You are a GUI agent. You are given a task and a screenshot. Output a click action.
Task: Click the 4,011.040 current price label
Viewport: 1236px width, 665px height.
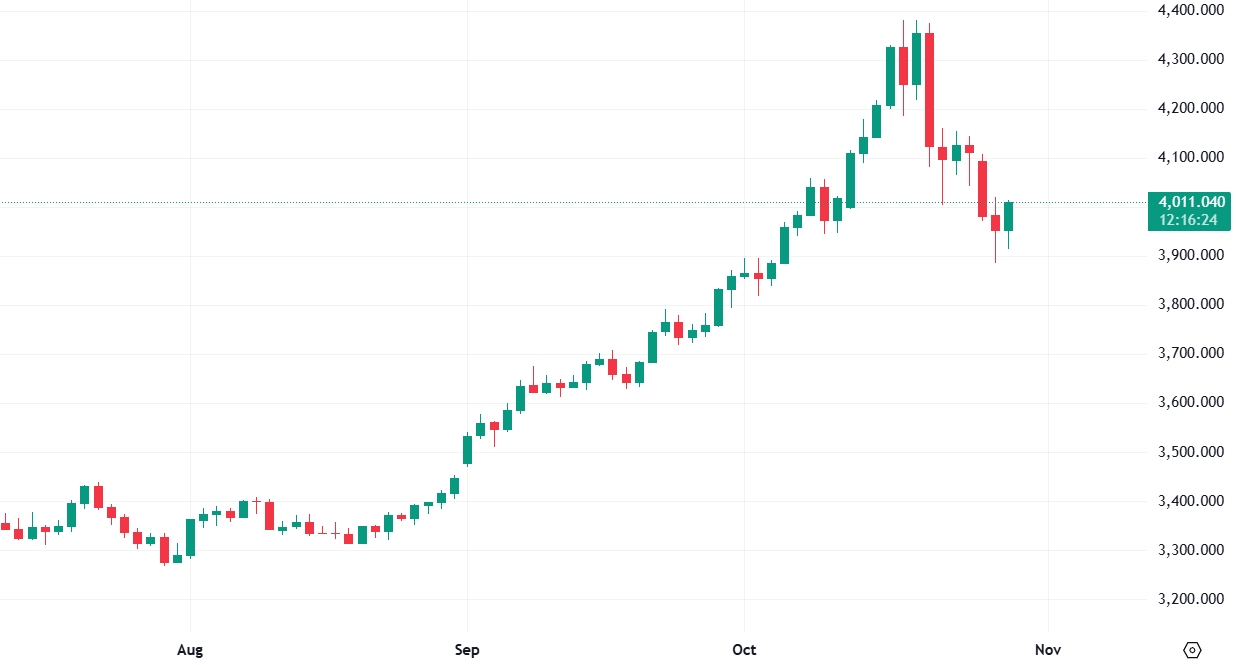[1191, 202]
